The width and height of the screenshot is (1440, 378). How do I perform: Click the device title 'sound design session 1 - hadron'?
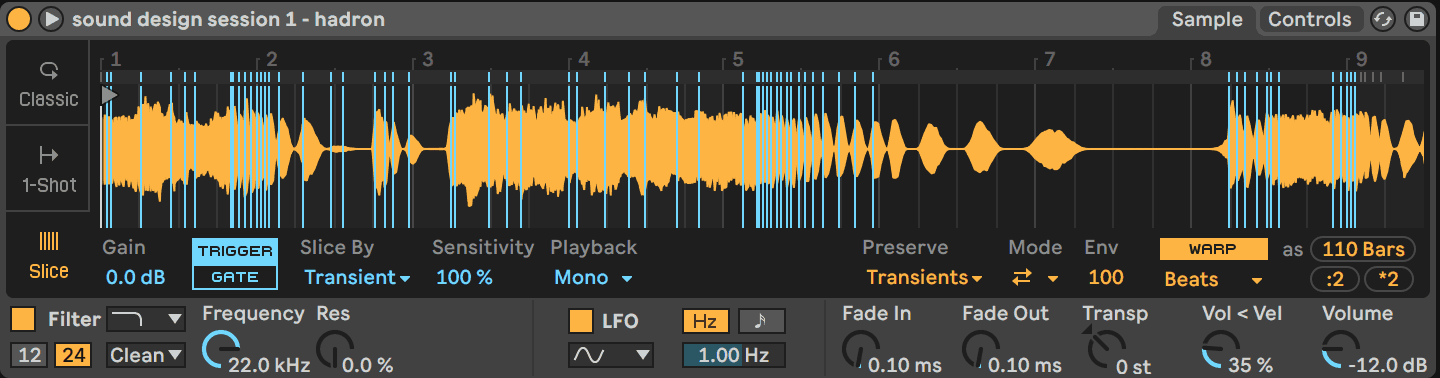(228, 19)
